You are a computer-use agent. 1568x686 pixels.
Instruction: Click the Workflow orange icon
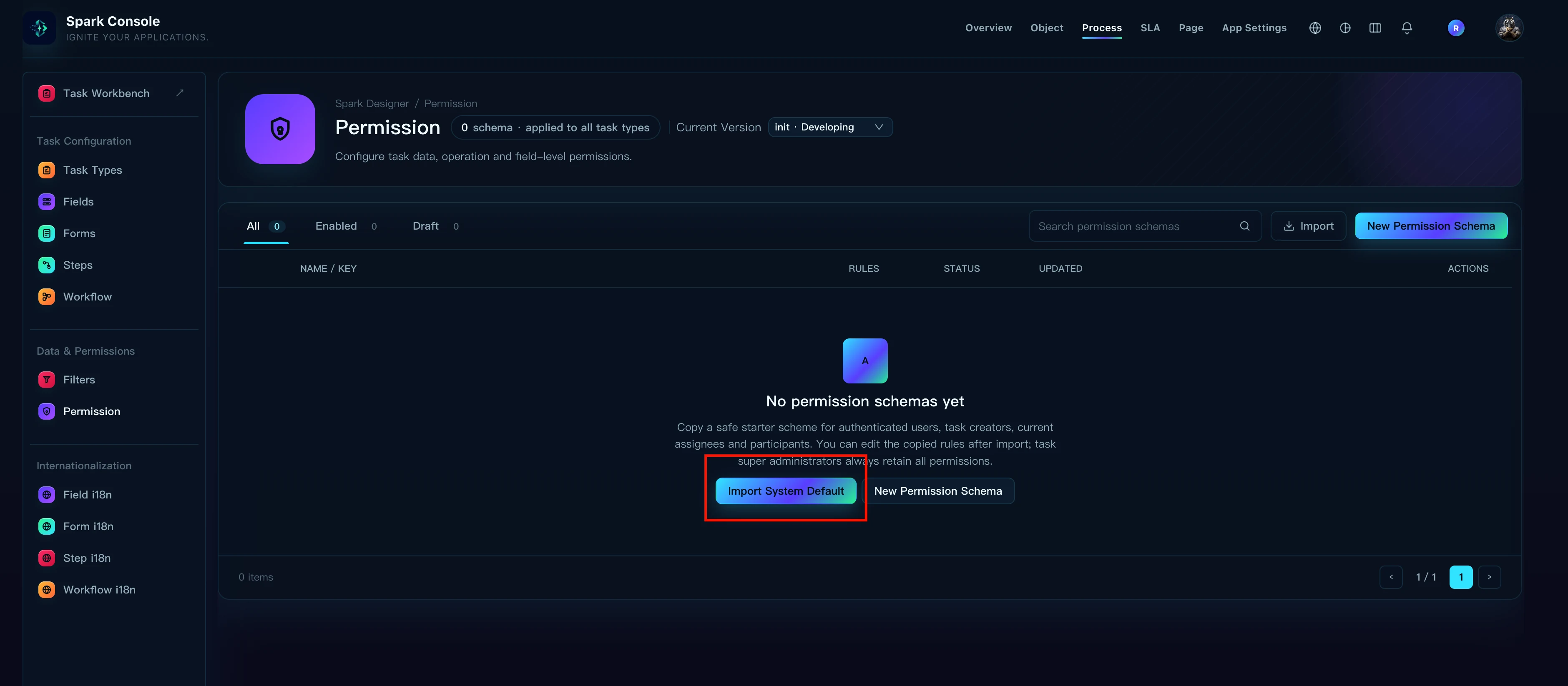46,297
